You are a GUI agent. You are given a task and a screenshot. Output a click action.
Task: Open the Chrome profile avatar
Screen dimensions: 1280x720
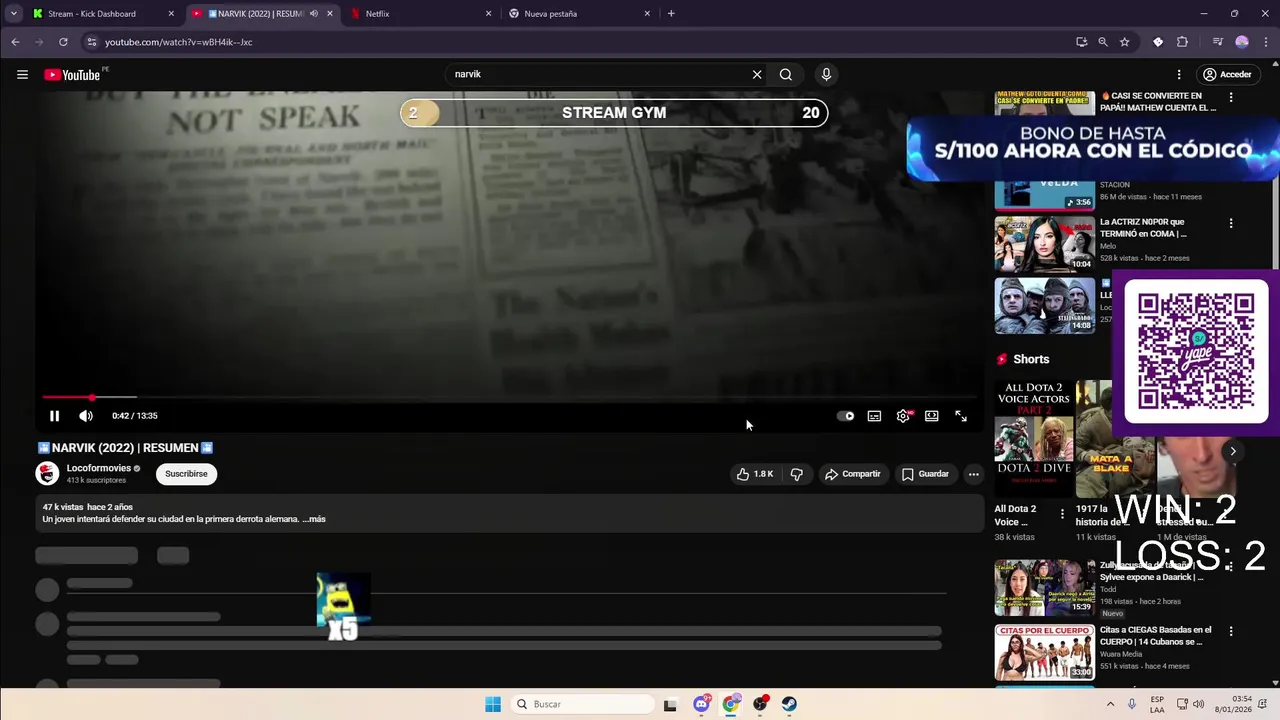1242,42
